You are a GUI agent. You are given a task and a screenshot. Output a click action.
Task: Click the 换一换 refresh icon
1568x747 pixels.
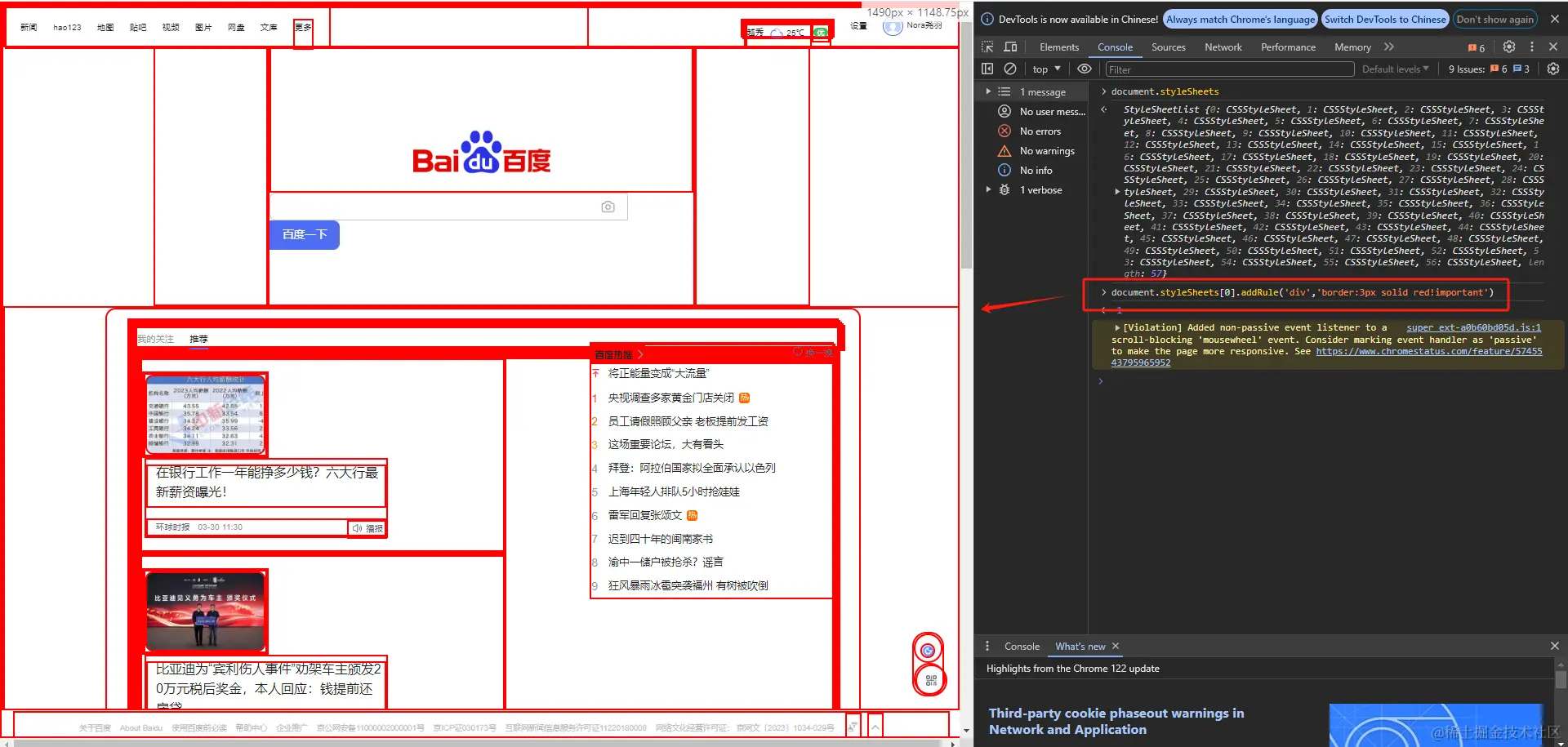tap(798, 352)
